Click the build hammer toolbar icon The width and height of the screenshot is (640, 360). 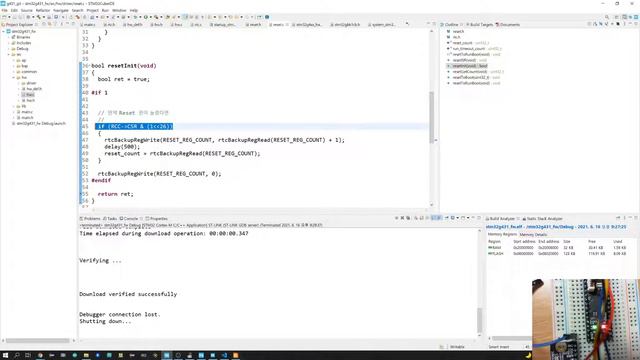point(39,17)
